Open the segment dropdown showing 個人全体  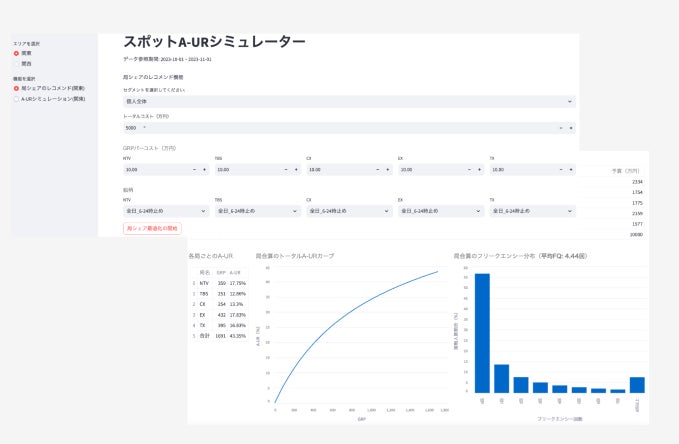pyautogui.click(x=349, y=101)
